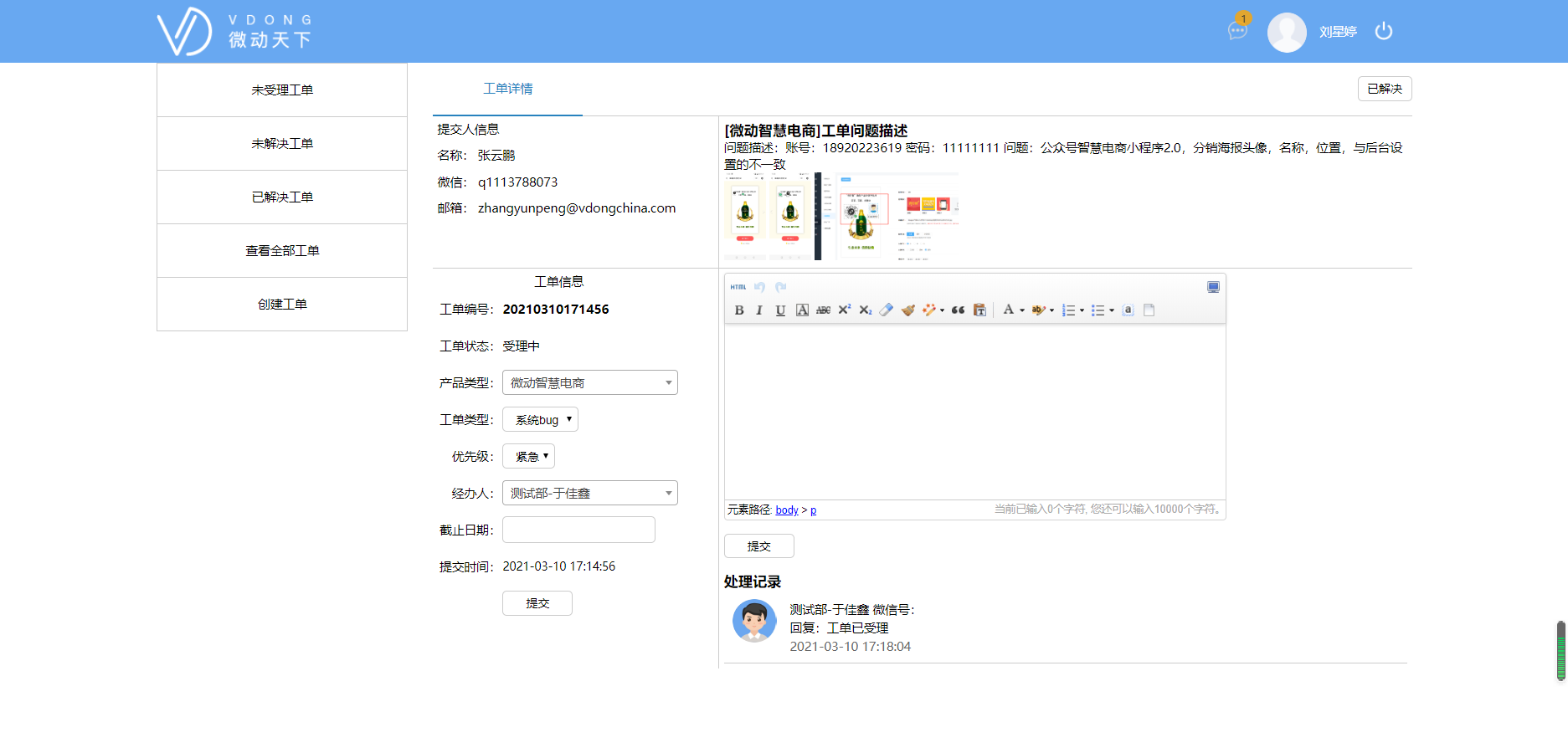The height and width of the screenshot is (753, 1568).
Task: Click body link in element path
Action: 787,510
